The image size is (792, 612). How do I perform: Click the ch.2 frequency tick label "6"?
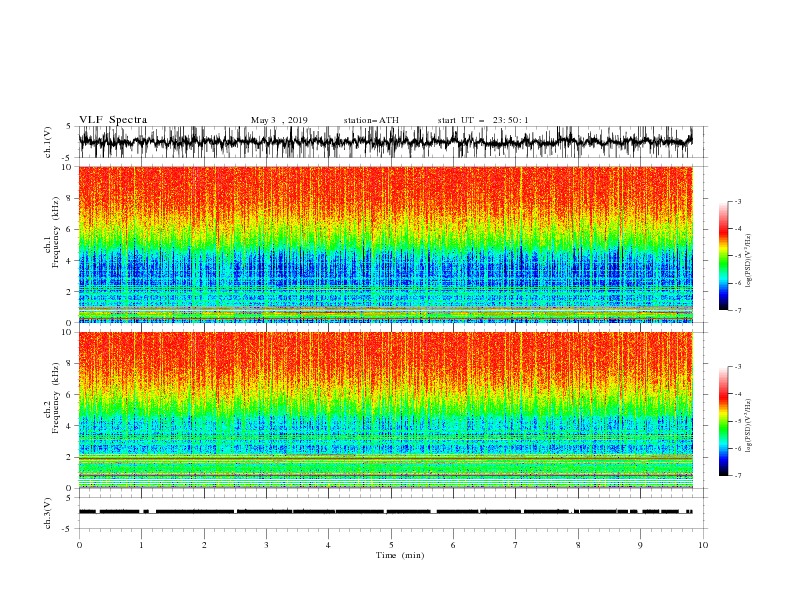tap(69, 395)
